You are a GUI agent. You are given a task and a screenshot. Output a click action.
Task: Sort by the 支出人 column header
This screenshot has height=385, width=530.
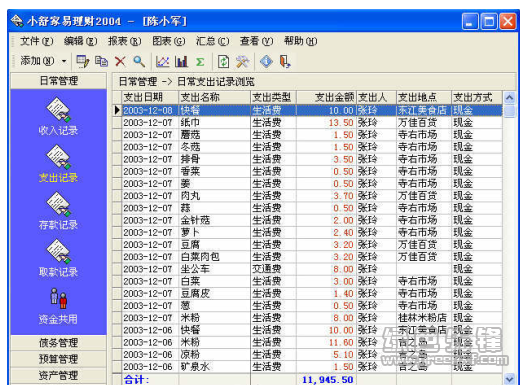[377, 97]
